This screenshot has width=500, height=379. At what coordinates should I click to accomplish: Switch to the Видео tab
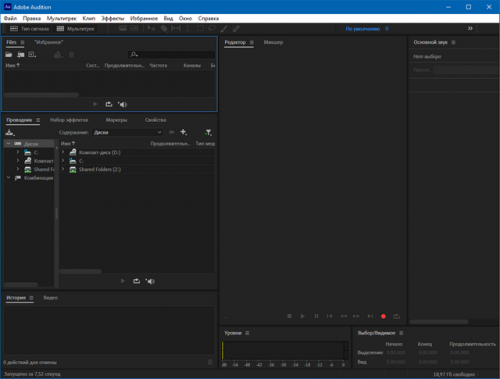[x=51, y=298]
